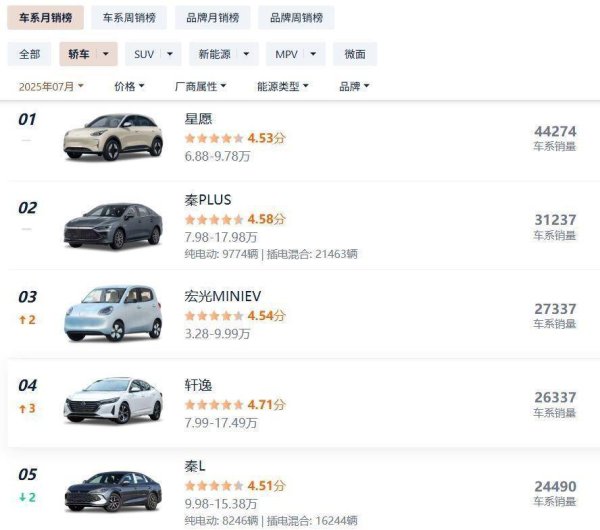The image size is (600, 530).
Task: Expand the 能源类型 filter
Action: tap(284, 87)
